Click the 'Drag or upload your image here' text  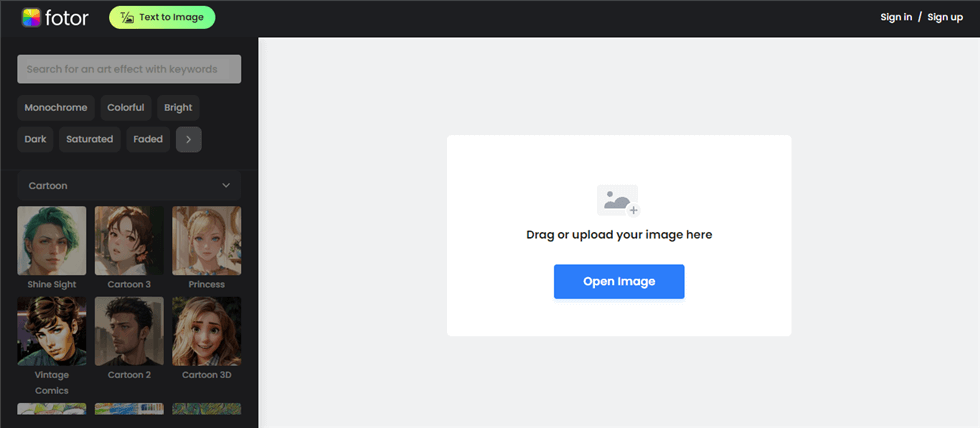619,235
